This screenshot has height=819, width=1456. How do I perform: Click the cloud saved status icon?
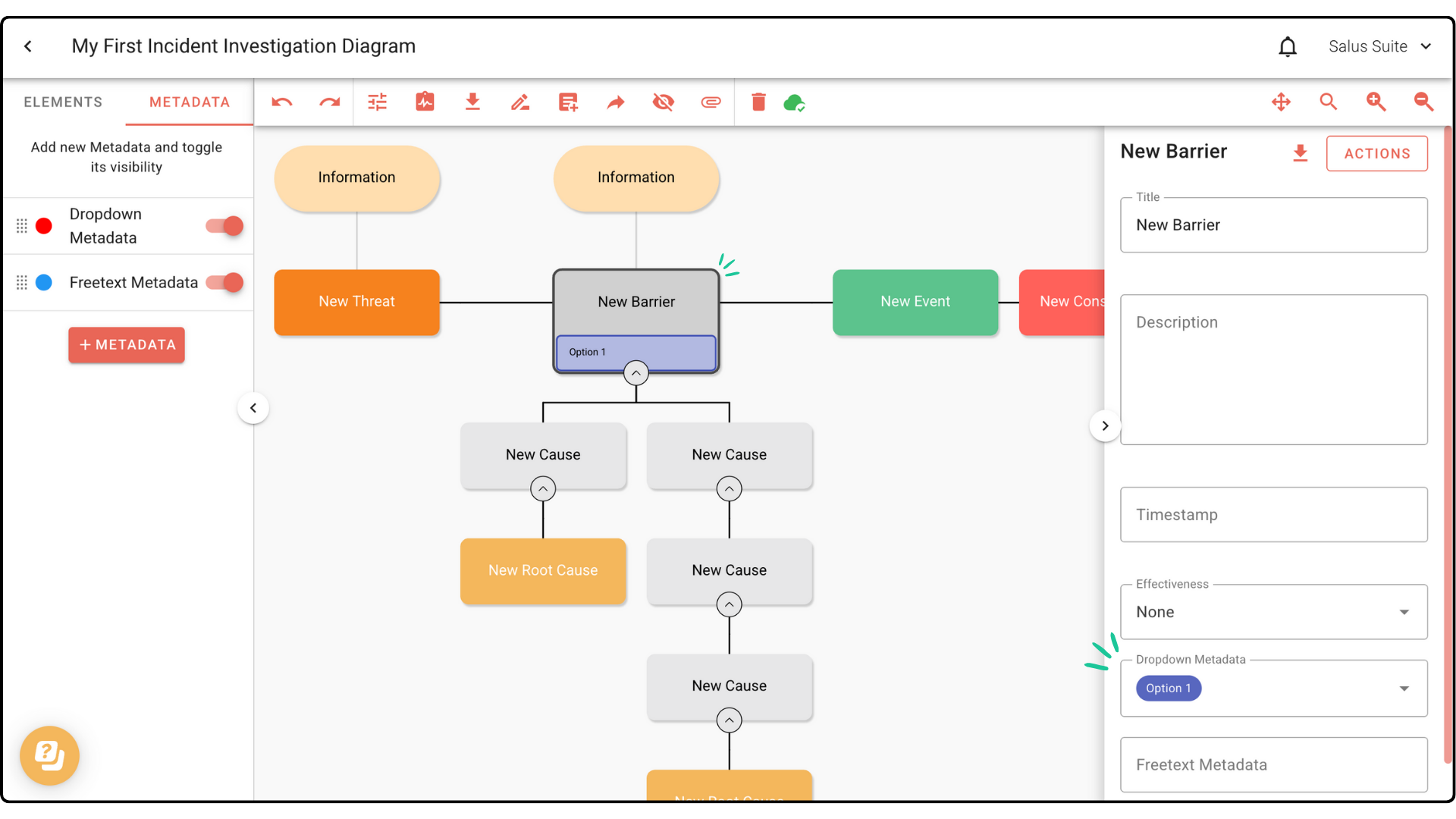[x=794, y=102]
